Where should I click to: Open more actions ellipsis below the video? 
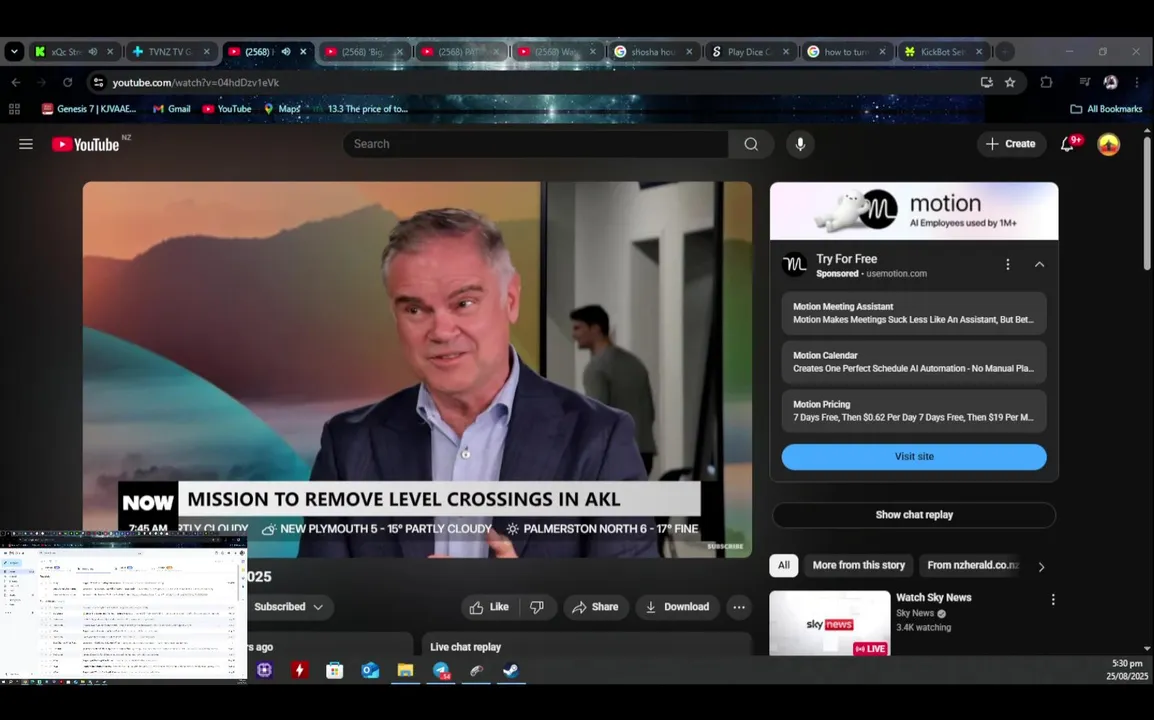click(739, 607)
